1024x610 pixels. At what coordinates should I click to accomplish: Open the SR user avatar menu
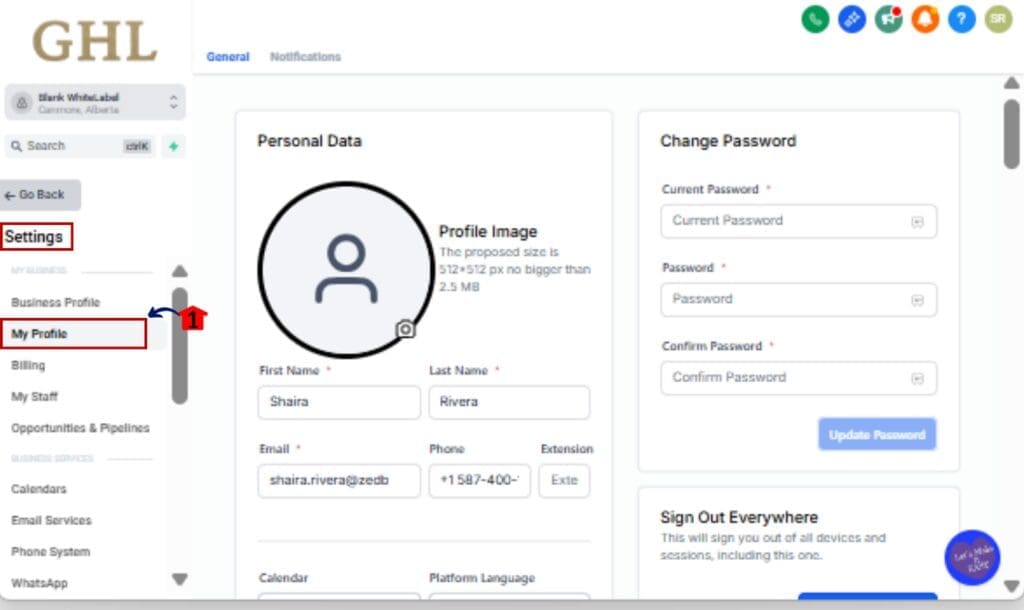(997, 19)
